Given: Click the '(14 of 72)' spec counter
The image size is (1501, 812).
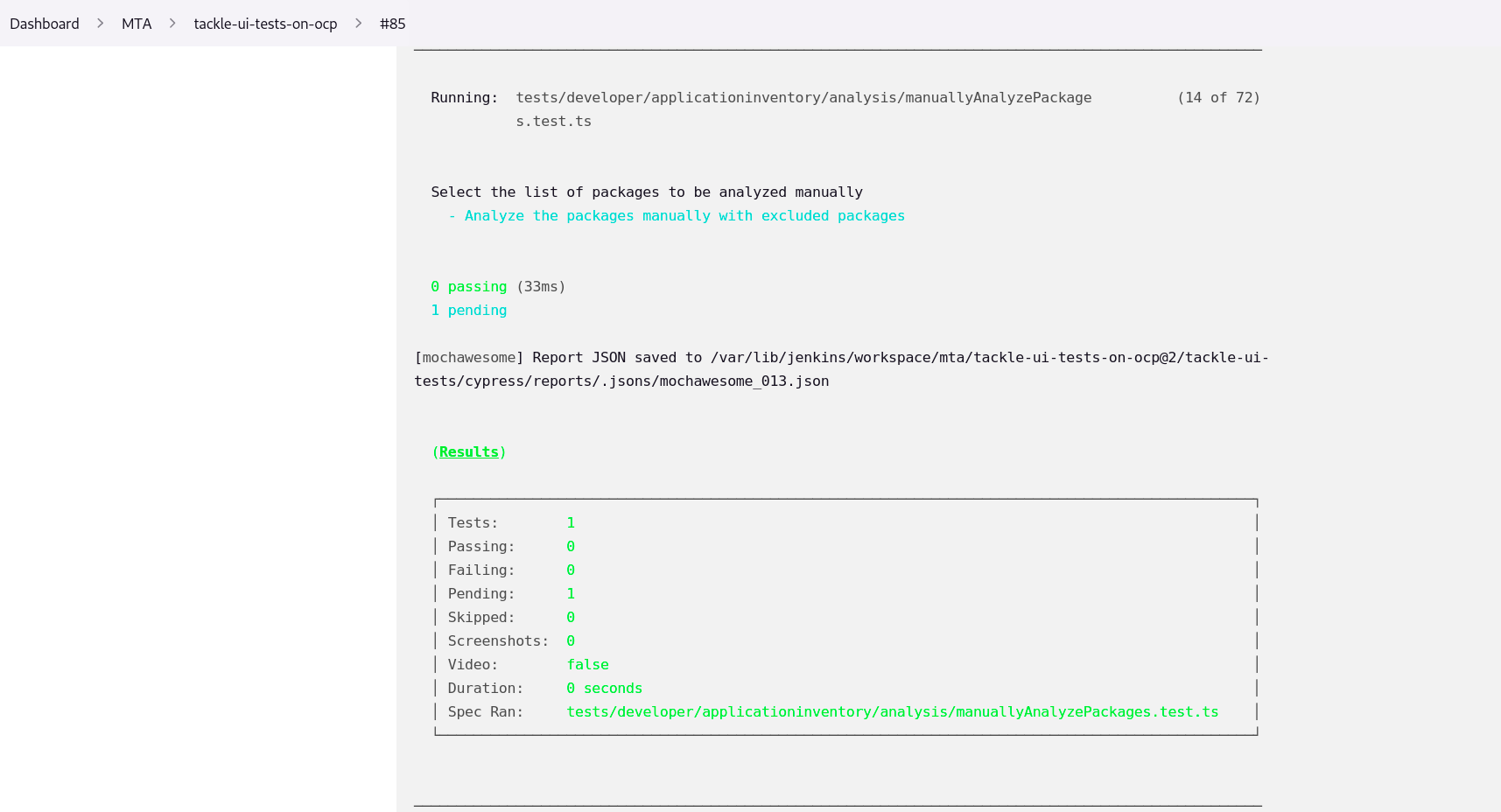Looking at the screenshot, I should pyautogui.click(x=1218, y=98).
